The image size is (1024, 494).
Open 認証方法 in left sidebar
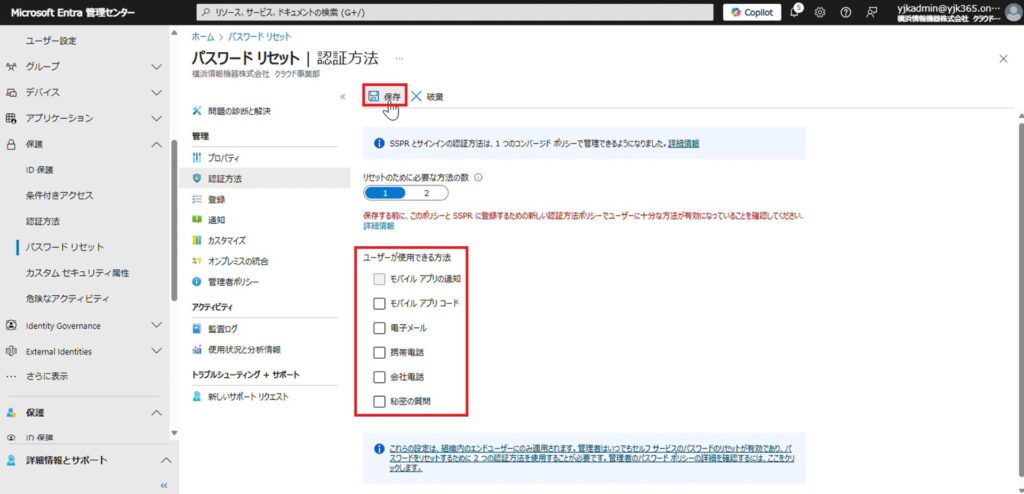point(43,222)
